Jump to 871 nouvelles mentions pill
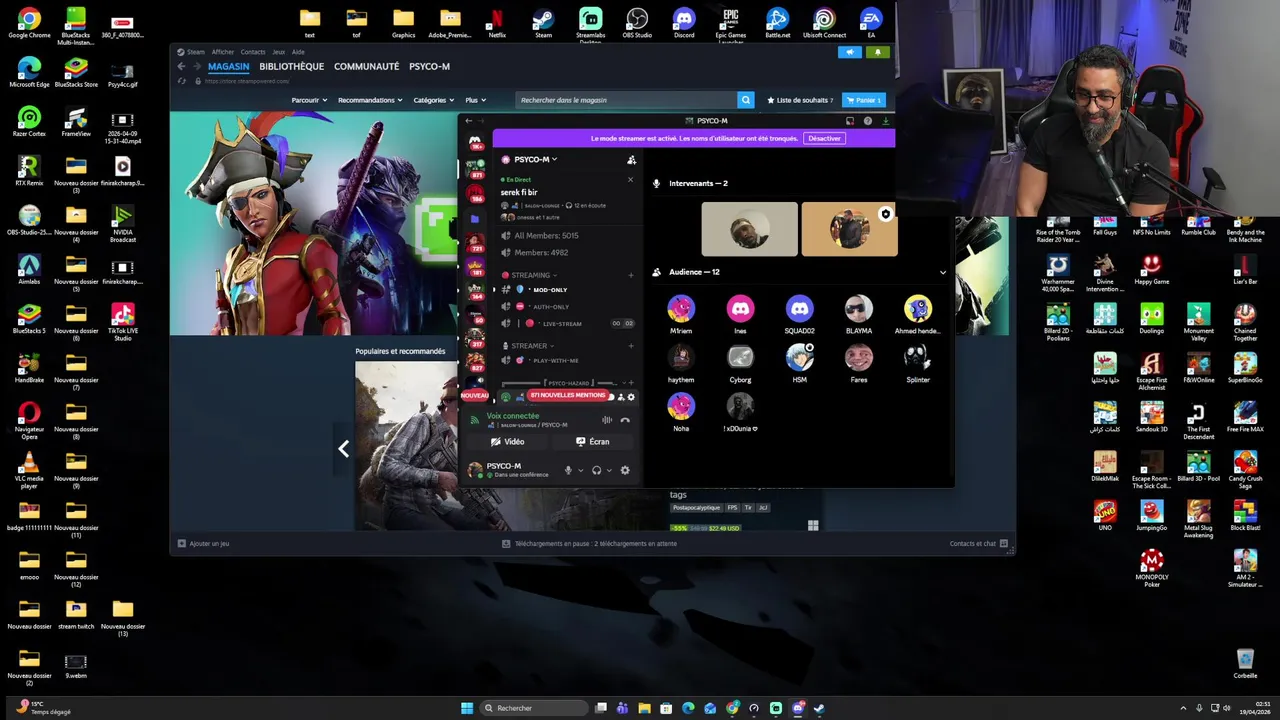The image size is (1280, 720). [567, 395]
